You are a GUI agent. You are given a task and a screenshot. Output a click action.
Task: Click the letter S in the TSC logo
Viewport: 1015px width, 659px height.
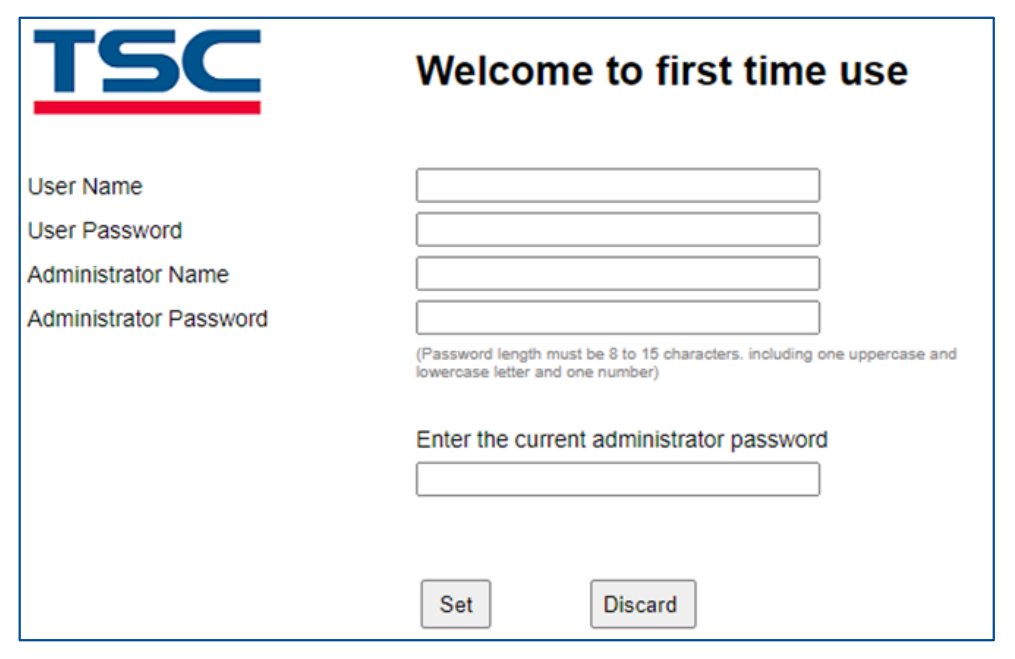click(137, 62)
